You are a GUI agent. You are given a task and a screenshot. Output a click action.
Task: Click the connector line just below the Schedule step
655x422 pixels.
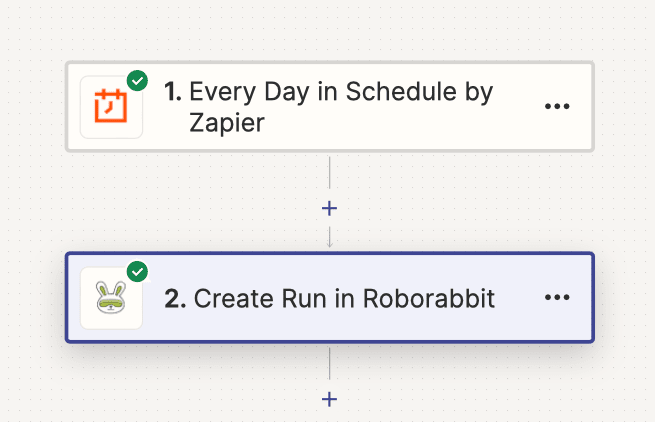(330, 173)
